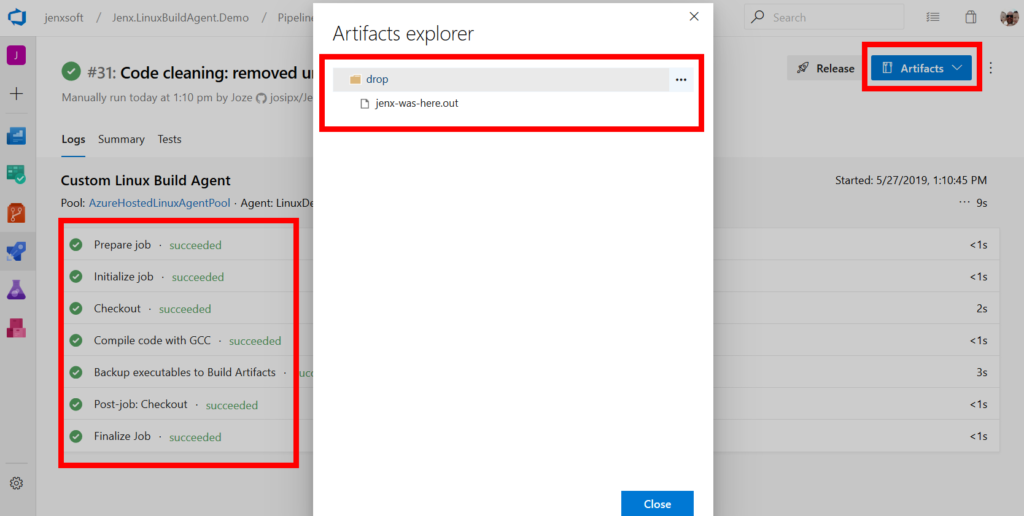Open Pipelines rocket icon in sidebar

[x=16, y=251]
